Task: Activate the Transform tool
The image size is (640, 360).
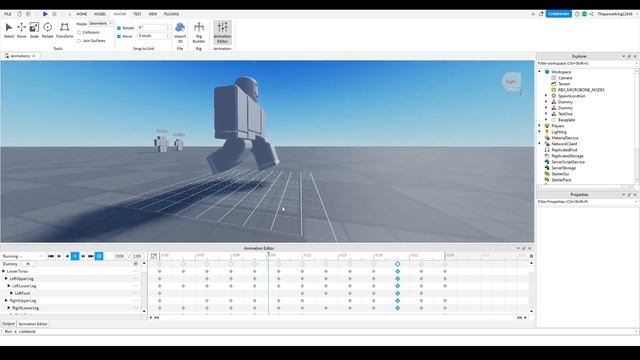Action: (x=64, y=30)
